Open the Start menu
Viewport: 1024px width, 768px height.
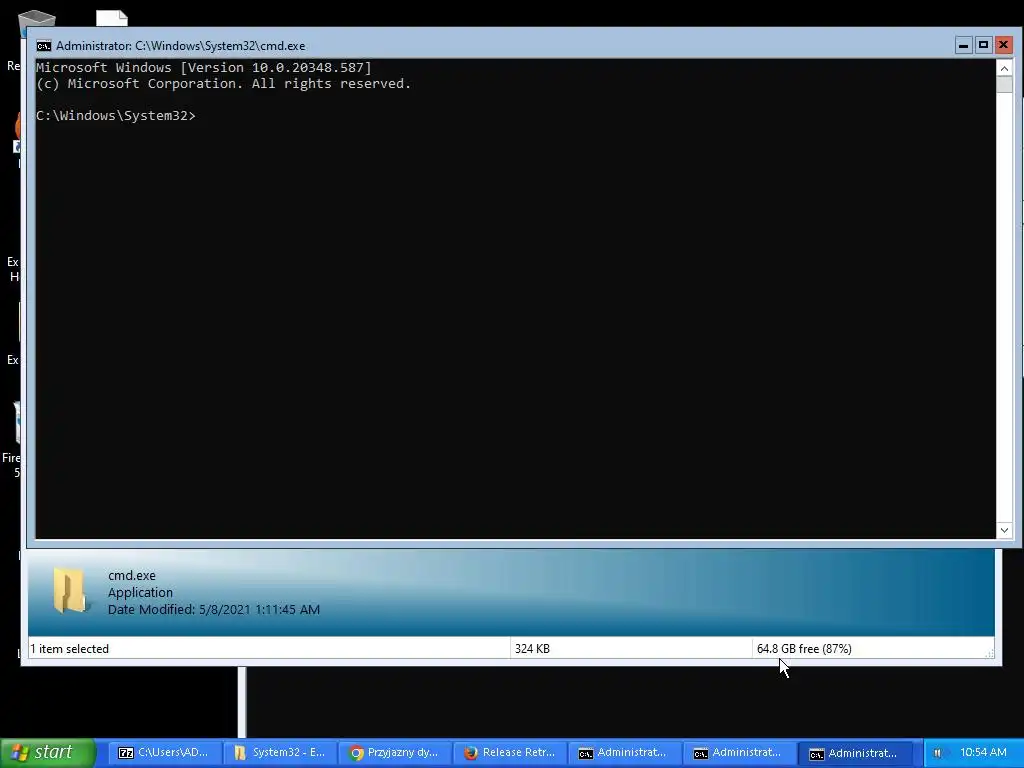pyautogui.click(x=48, y=753)
